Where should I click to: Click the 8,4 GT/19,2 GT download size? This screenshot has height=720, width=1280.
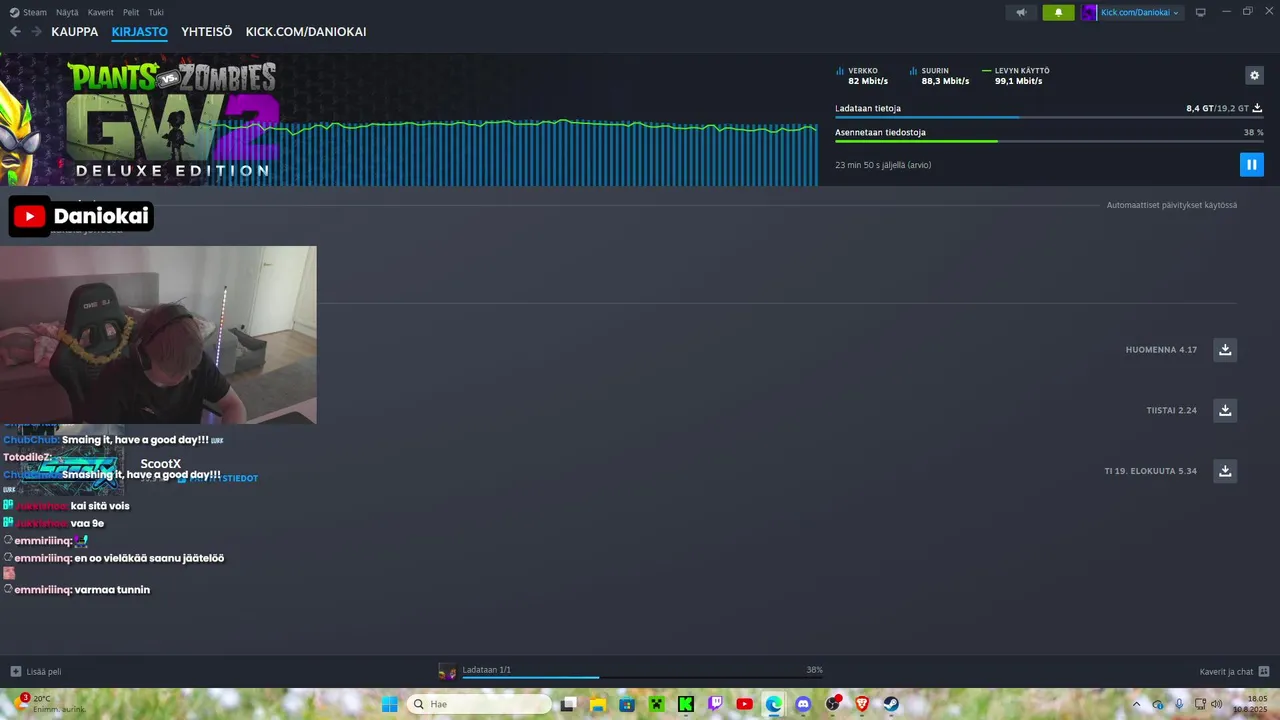coord(1217,108)
